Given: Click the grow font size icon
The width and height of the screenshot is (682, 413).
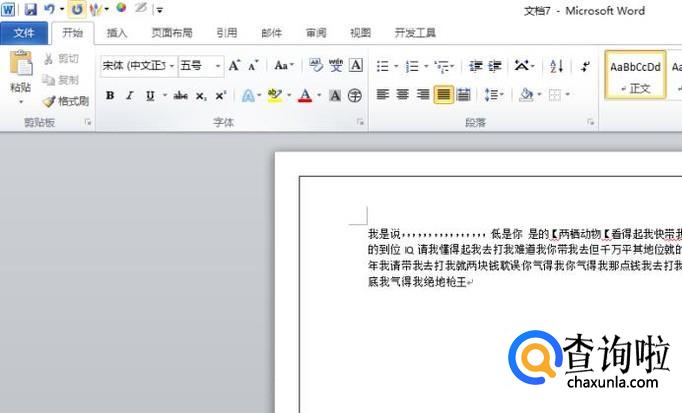Looking at the screenshot, I should [x=234, y=66].
